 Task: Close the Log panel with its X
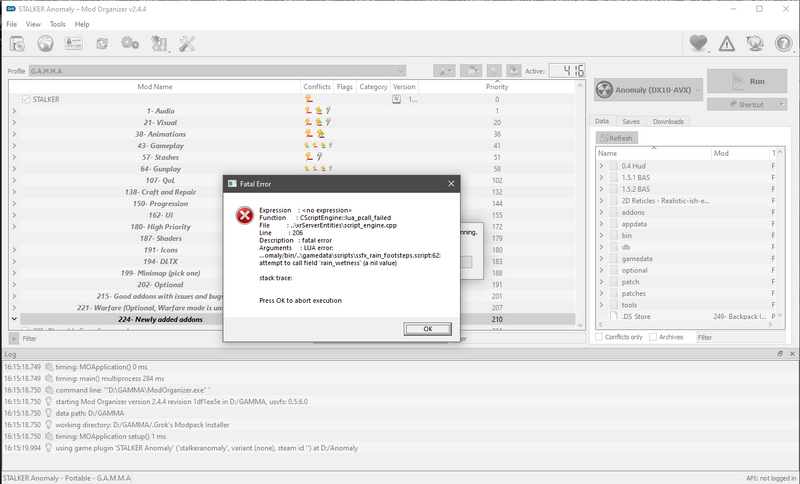(x=792, y=353)
